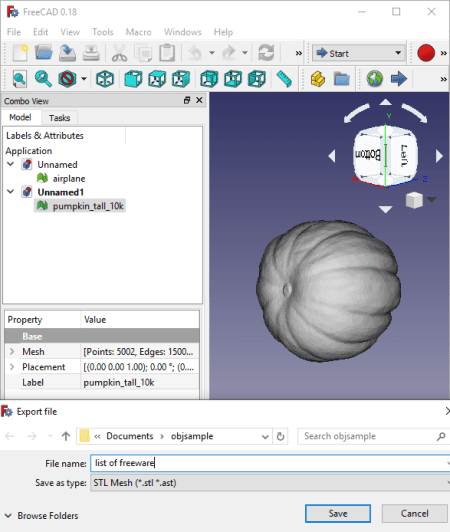
Task: Close the Combo View panel
Action: coord(199,100)
